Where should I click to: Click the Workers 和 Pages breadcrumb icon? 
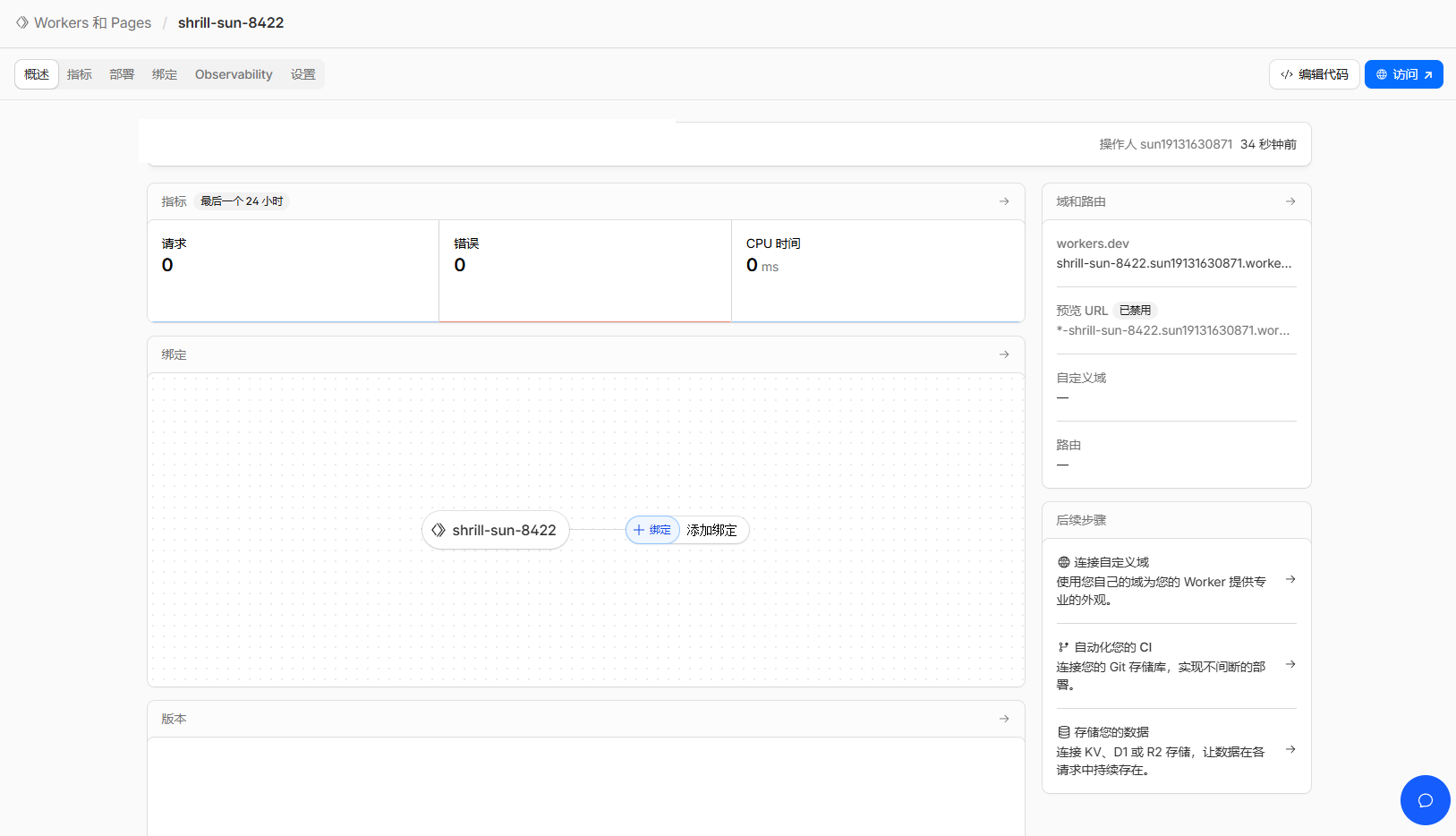point(22,22)
